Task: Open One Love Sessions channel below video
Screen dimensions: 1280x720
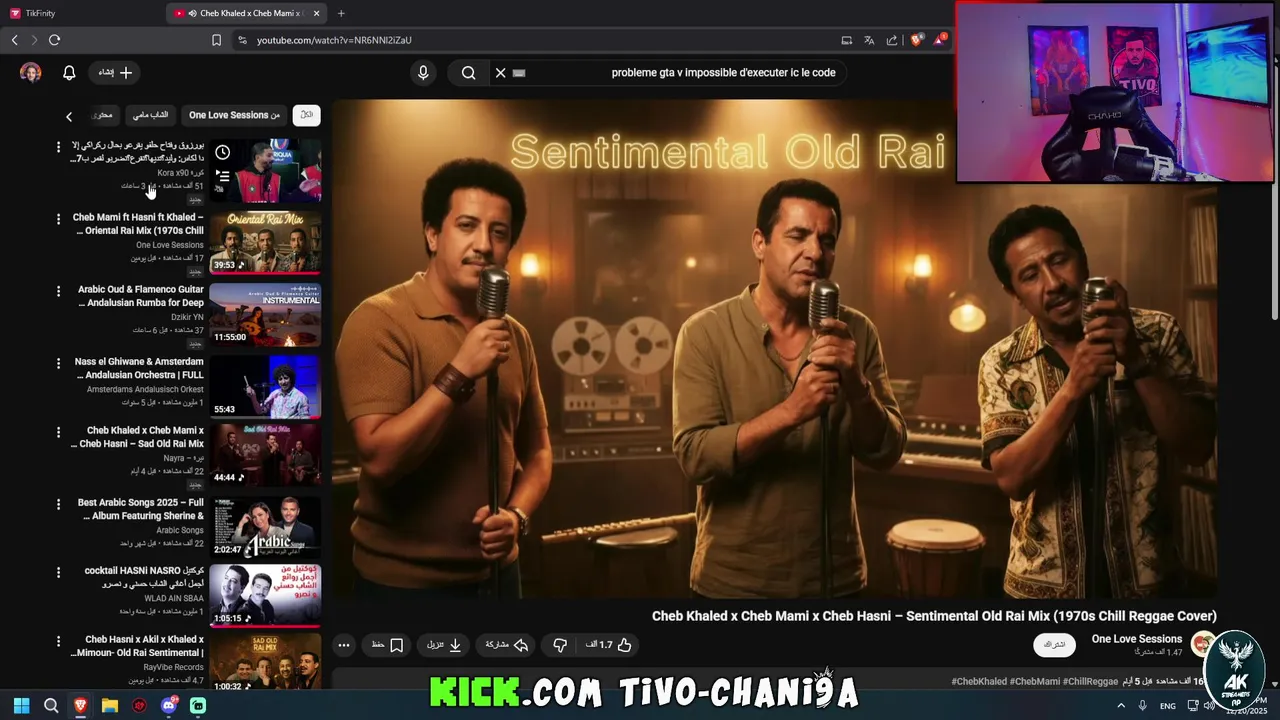Action: (1136, 639)
